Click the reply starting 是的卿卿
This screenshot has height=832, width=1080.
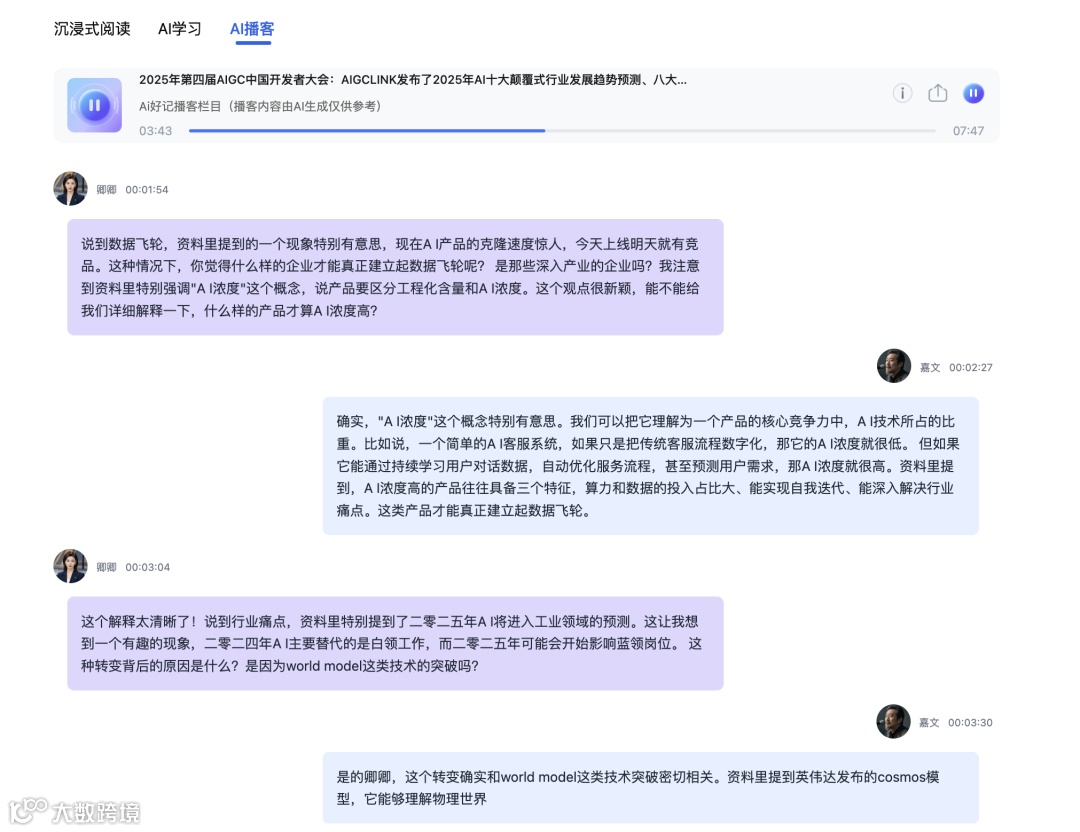(650, 788)
